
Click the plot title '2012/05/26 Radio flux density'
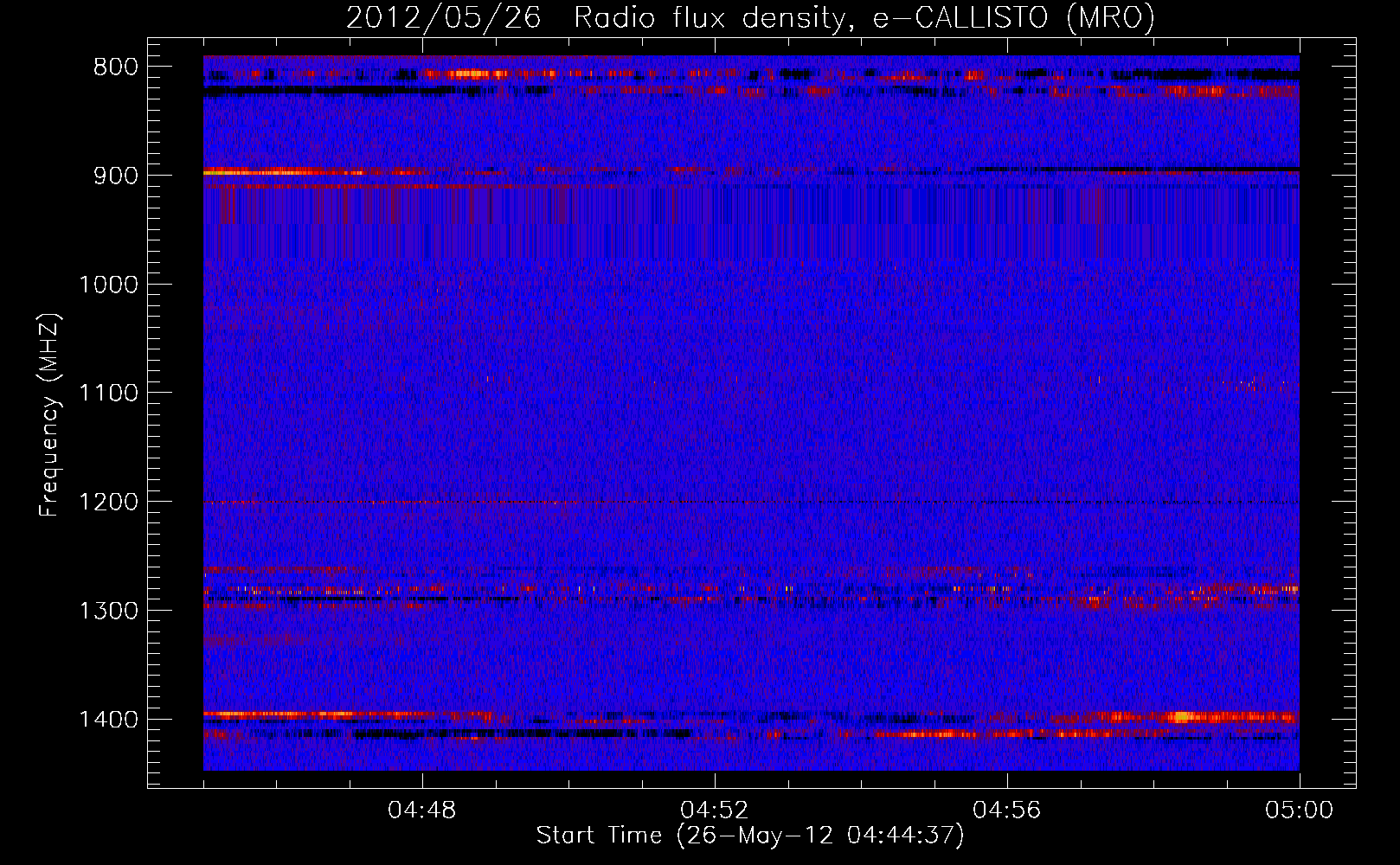point(750,17)
